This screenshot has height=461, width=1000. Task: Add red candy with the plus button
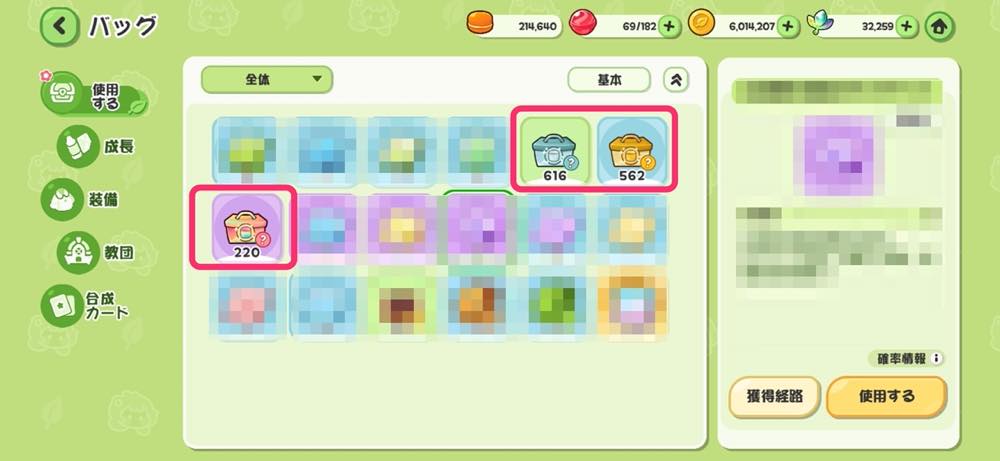point(668,26)
